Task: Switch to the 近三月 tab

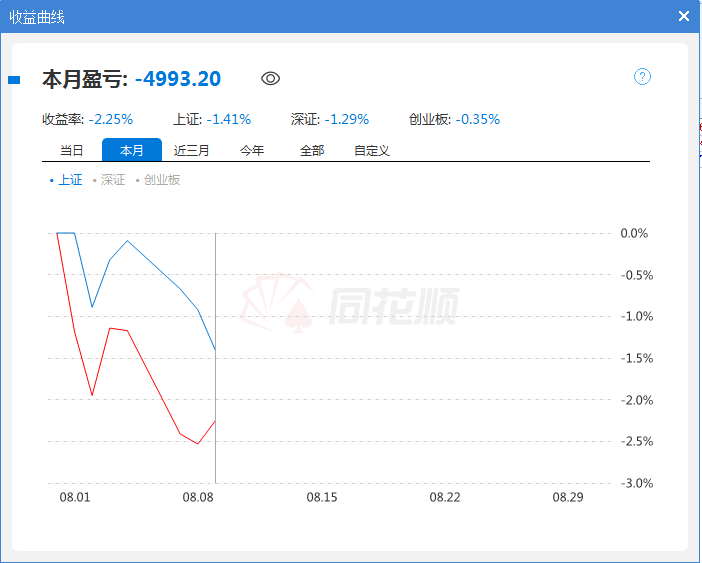Action: (x=192, y=151)
